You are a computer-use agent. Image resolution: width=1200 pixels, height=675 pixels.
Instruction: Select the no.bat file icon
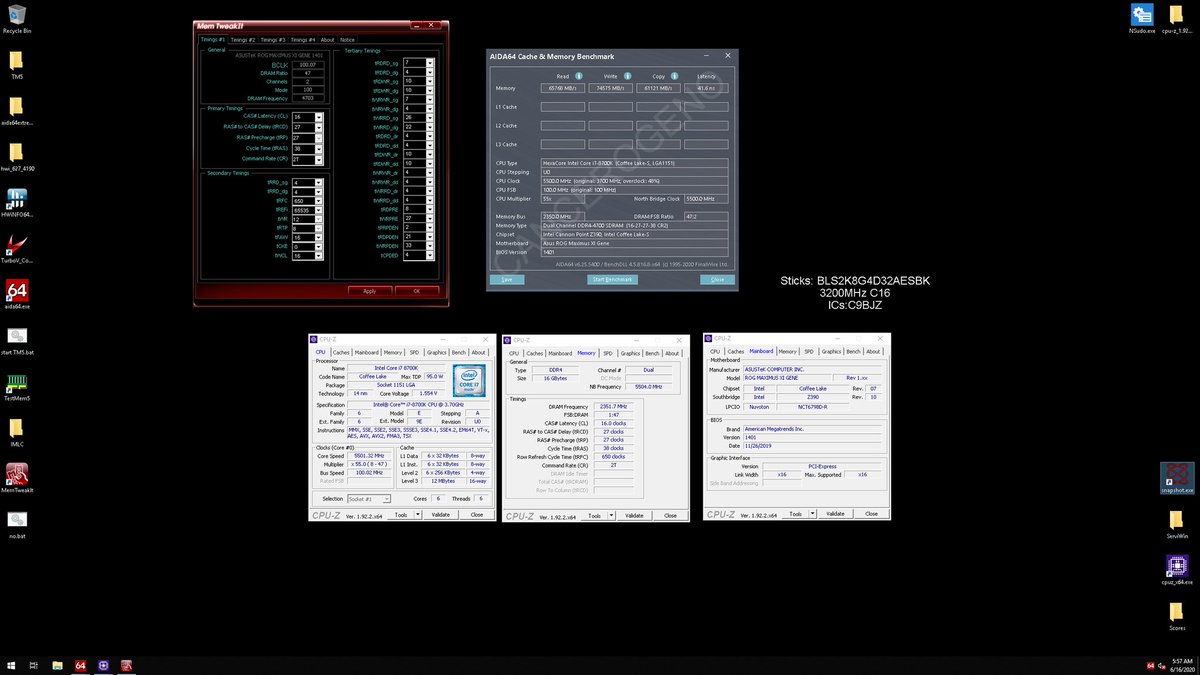pyautogui.click(x=17, y=524)
